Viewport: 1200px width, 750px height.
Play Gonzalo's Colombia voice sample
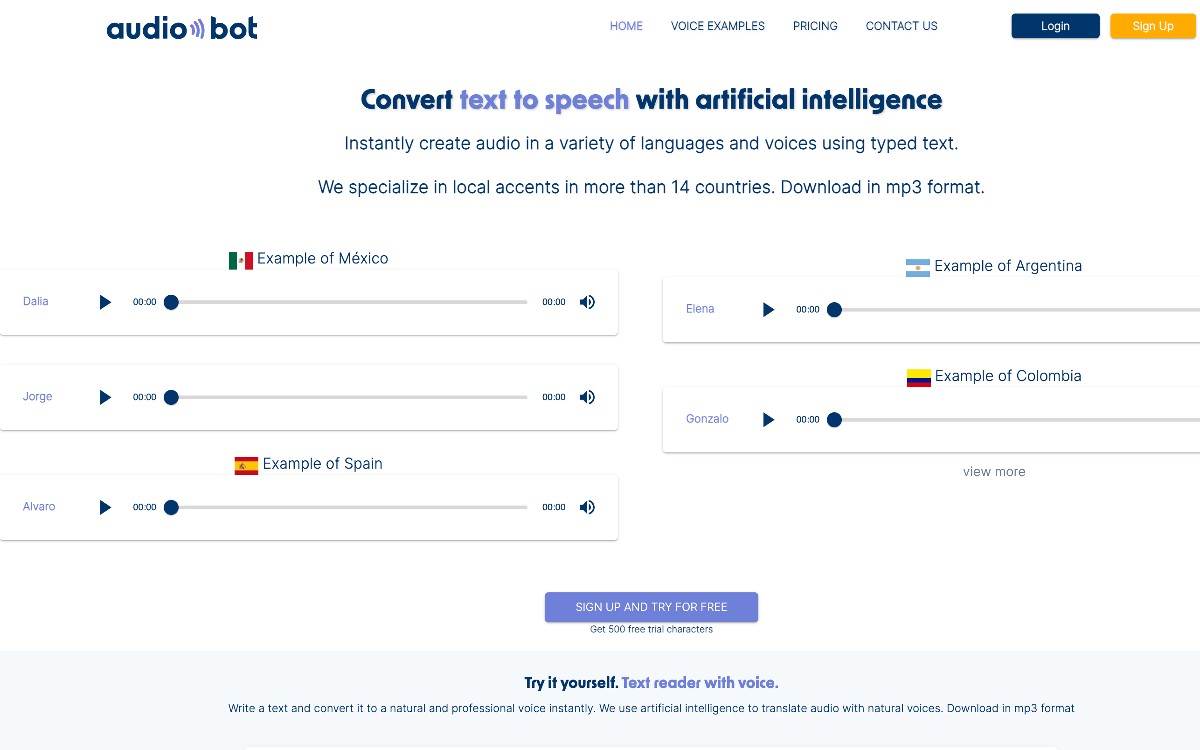point(768,419)
